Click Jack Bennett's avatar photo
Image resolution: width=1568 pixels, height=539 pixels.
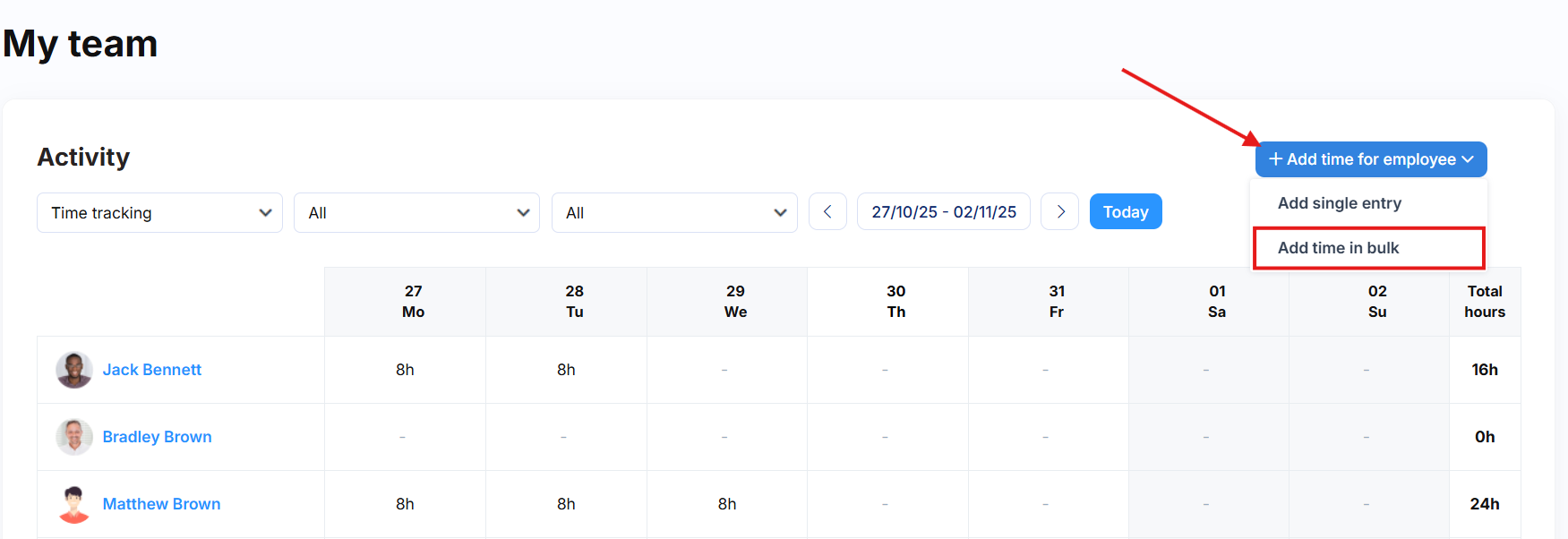tap(74, 370)
